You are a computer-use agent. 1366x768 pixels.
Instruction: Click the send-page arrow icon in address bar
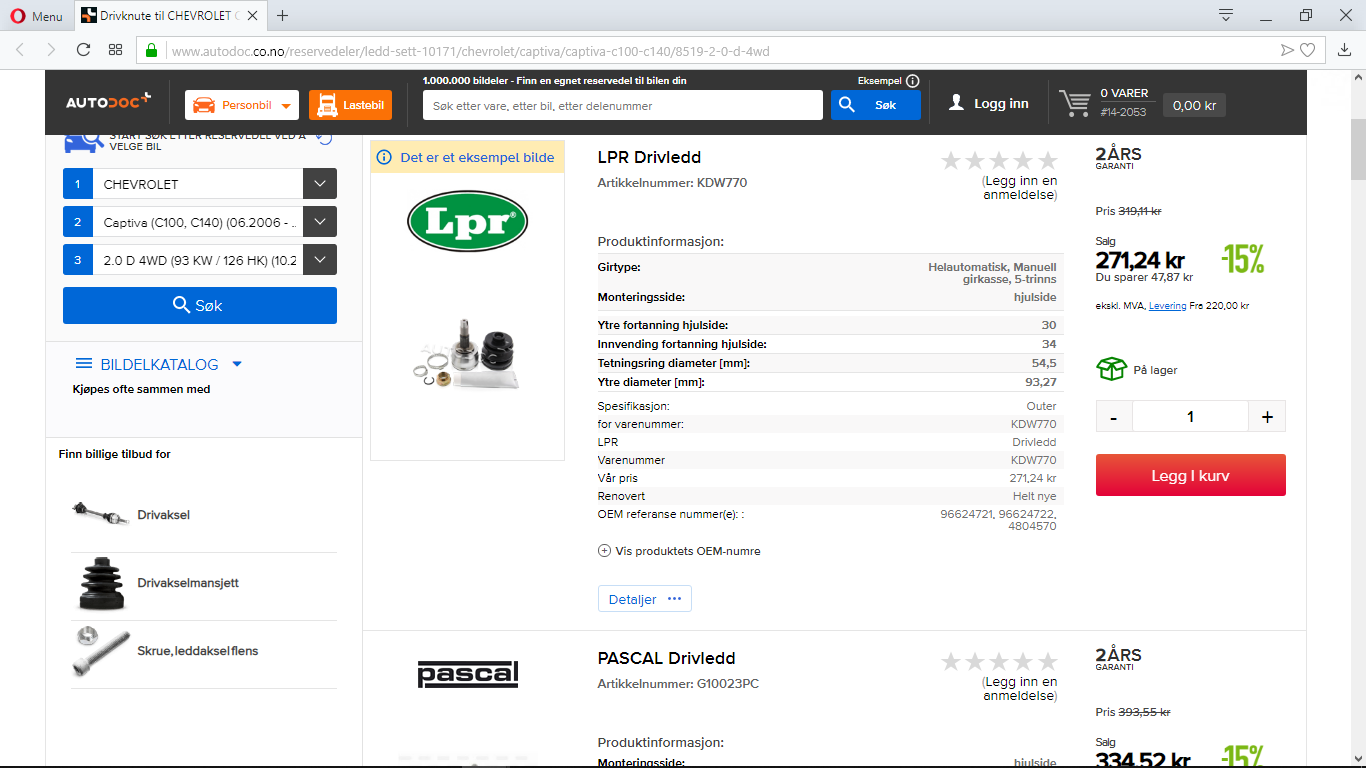pos(1287,50)
